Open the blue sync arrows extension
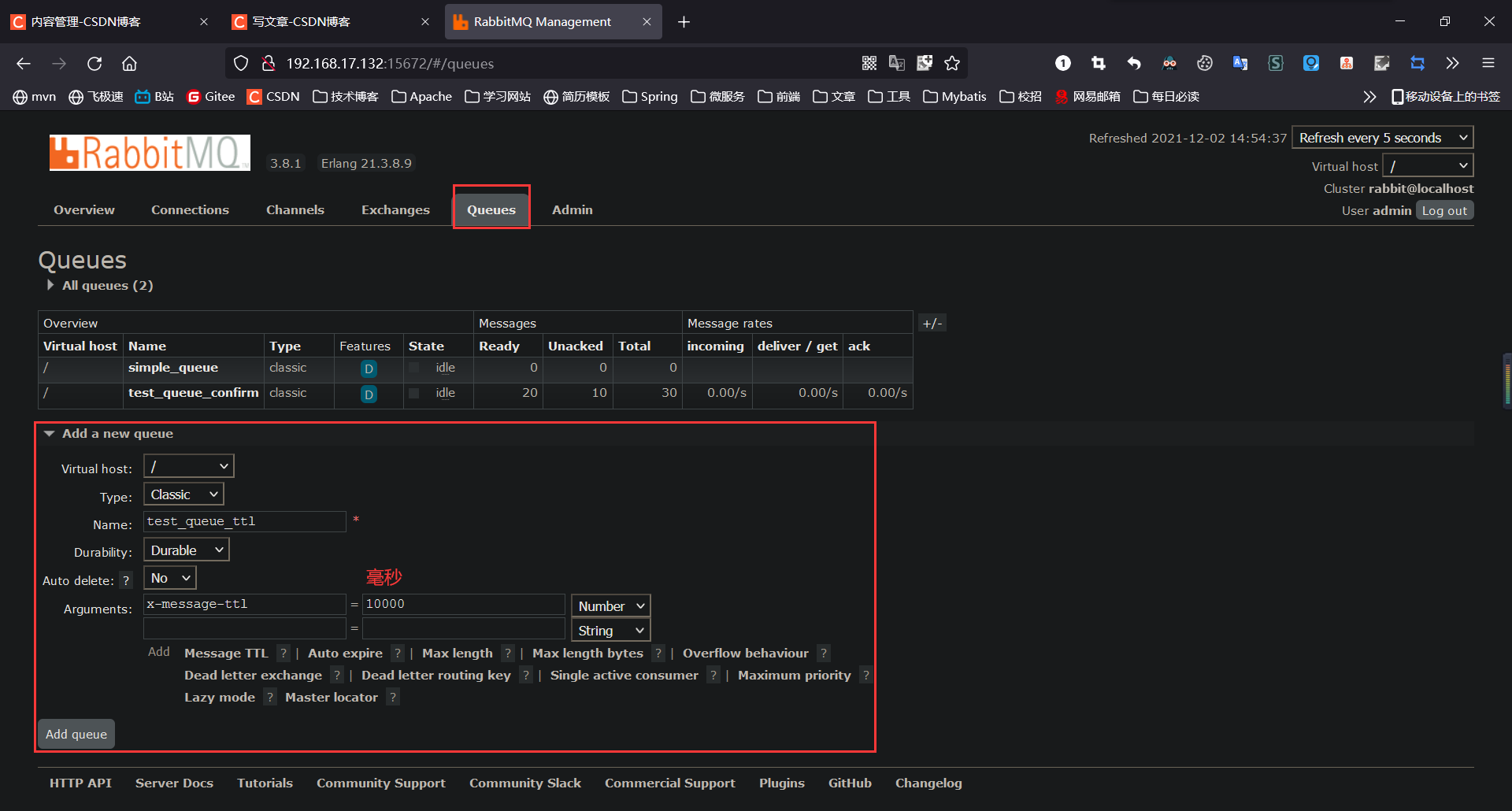 pyautogui.click(x=1417, y=64)
